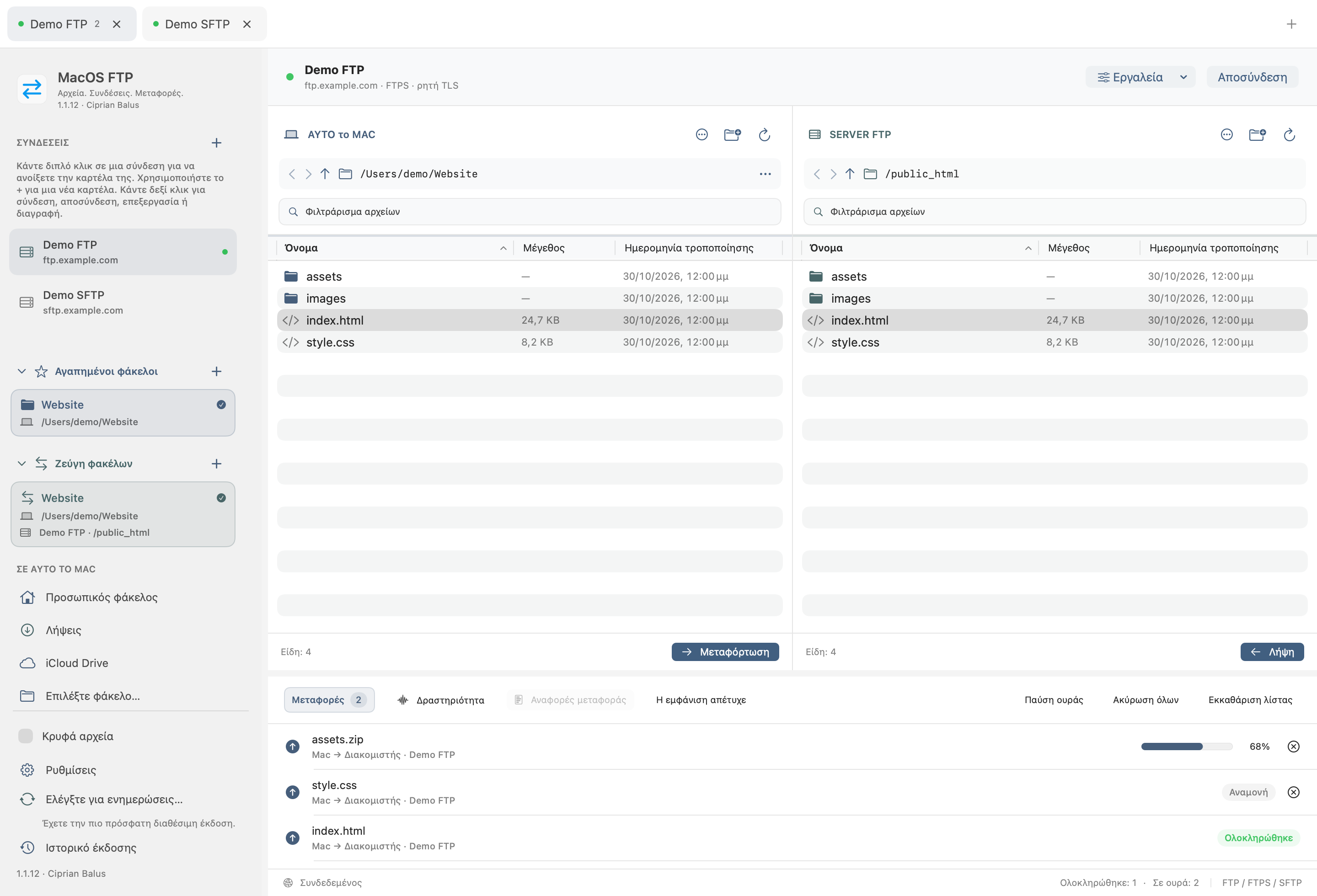Cancel the waiting style.css transfer
Viewport: 1317px width, 896px height.
1293,792
